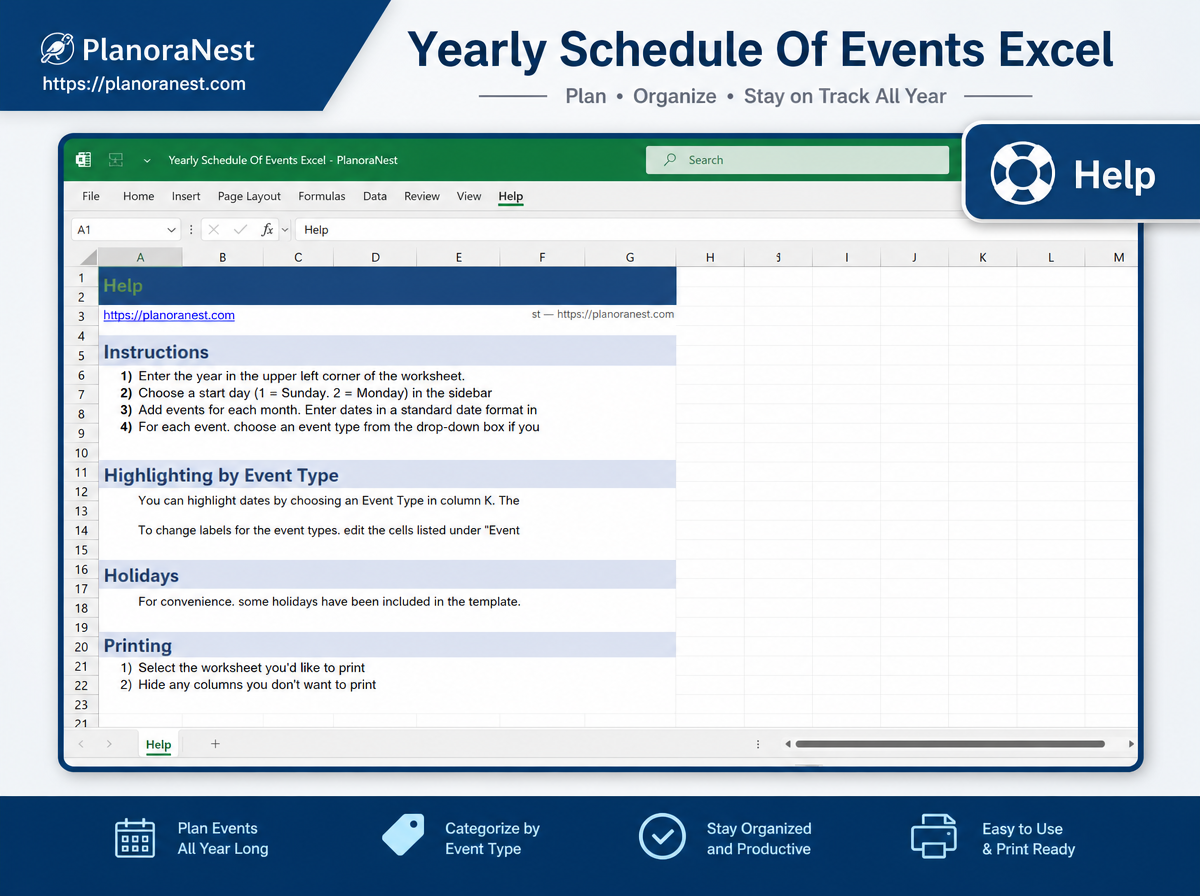Click the Printing section heading
The width and height of the screenshot is (1200, 896).
(x=138, y=646)
